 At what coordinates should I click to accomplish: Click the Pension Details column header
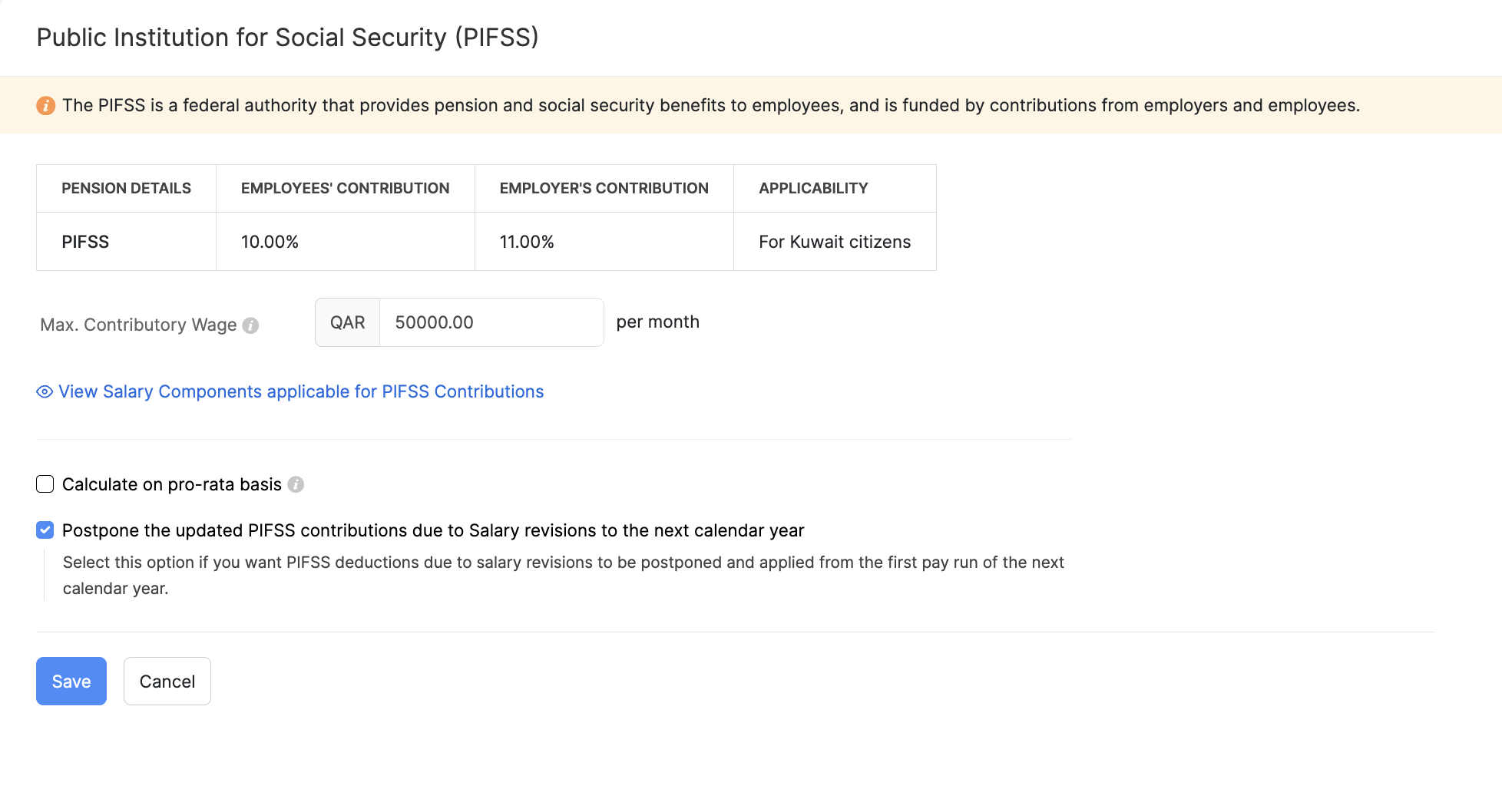pyautogui.click(x=126, y=189)
